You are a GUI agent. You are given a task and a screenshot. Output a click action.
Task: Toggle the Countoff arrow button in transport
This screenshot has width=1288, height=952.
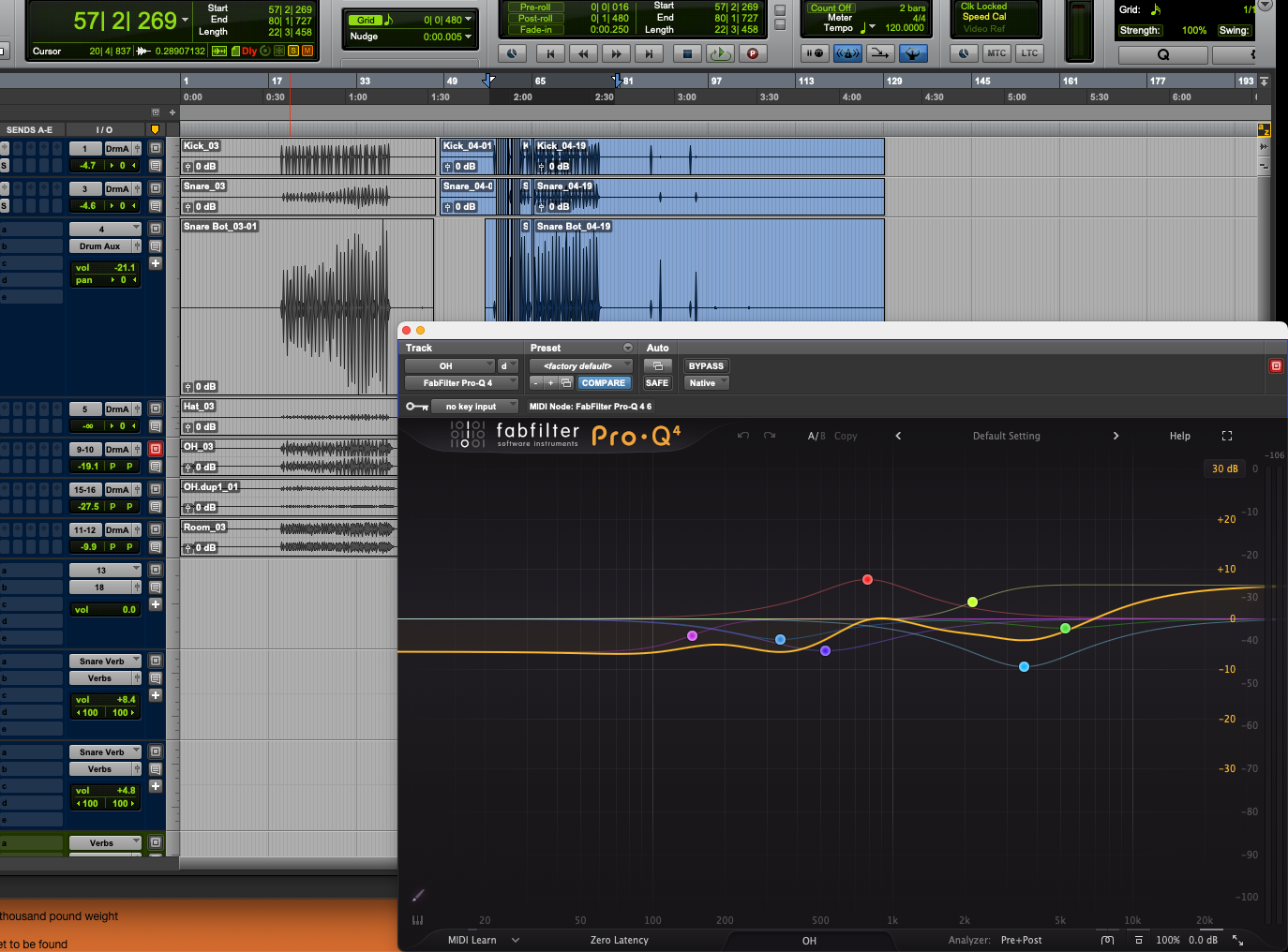coord(880,53)
